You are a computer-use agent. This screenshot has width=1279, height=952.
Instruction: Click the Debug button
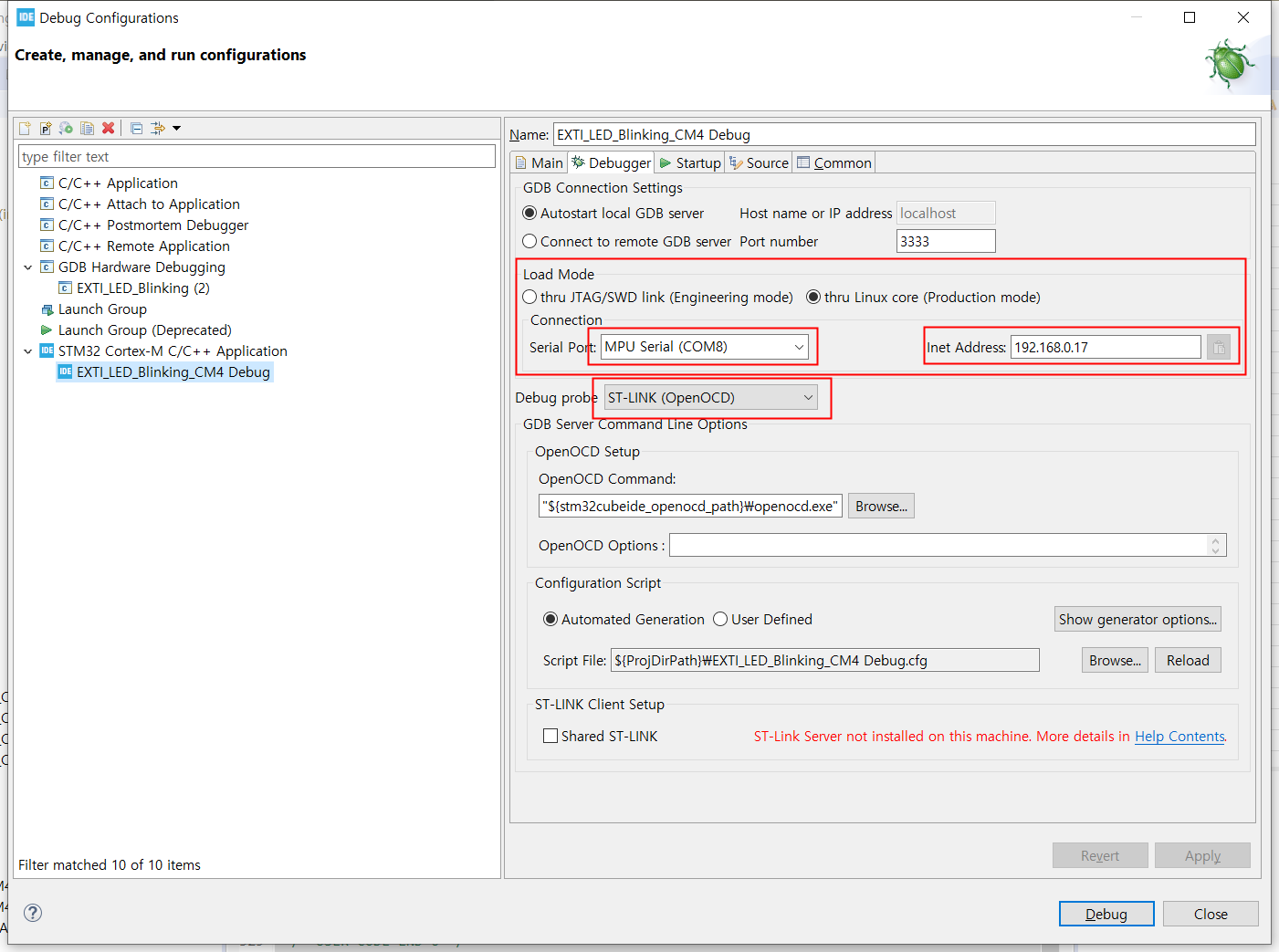tap(1106, 914)
